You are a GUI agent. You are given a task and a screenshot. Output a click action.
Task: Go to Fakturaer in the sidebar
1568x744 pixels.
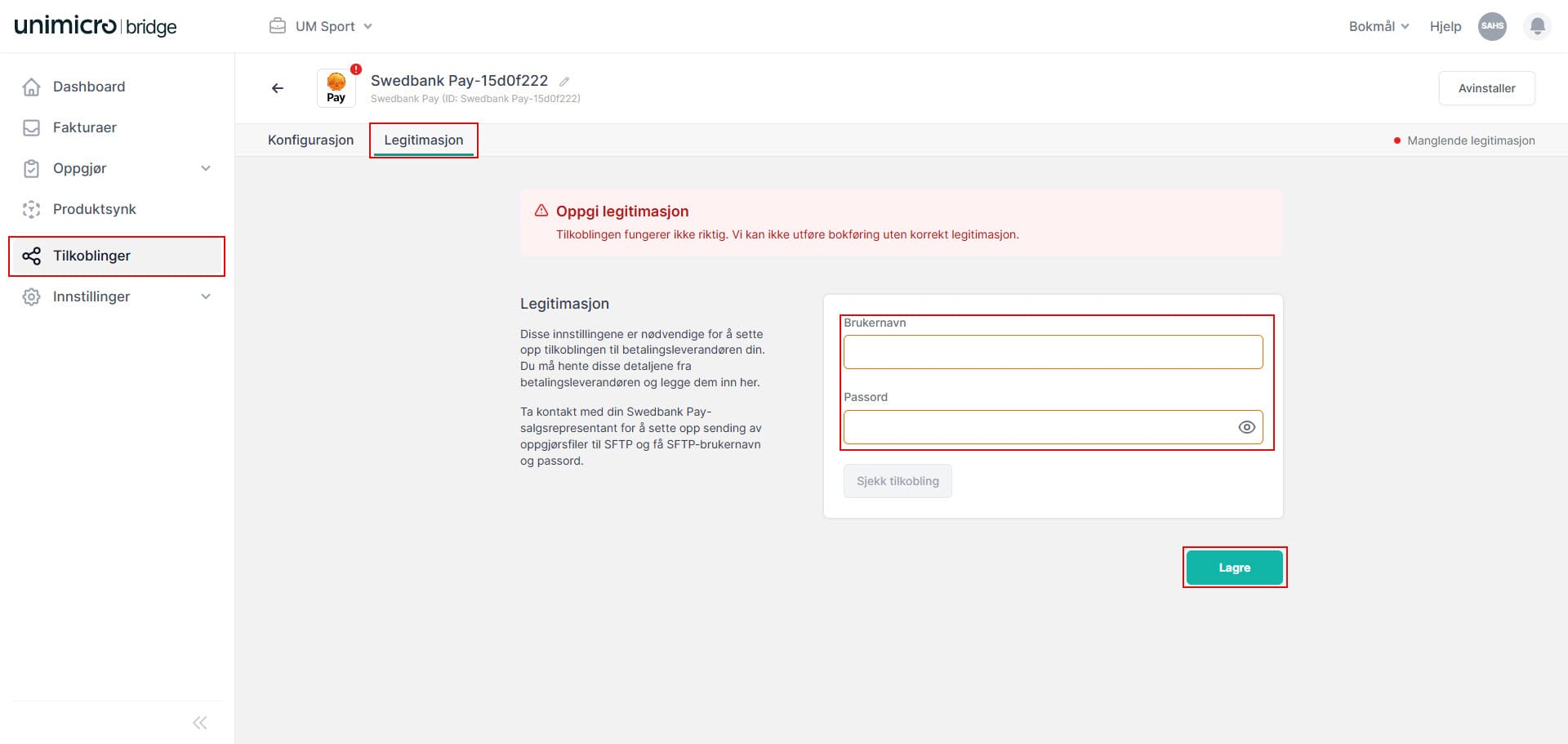tap(84, 127)
